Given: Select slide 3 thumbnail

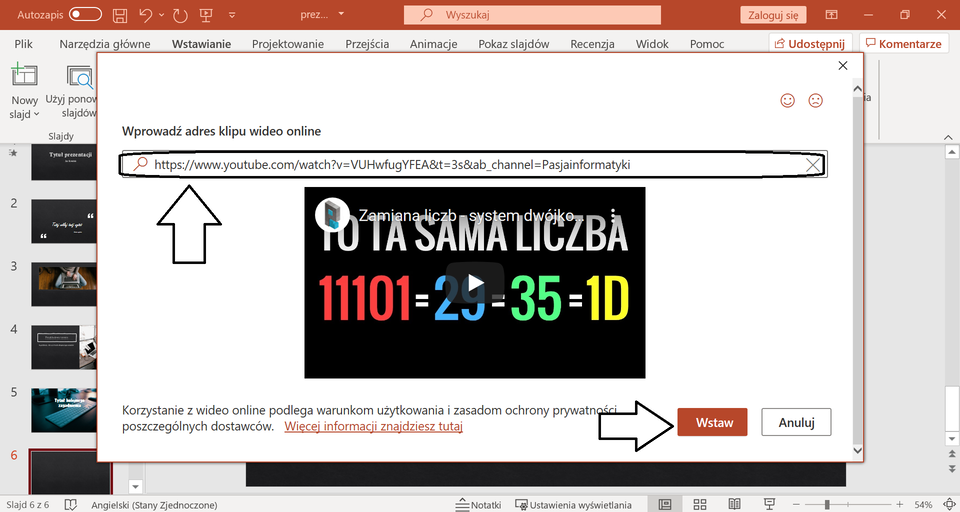Looking at the screenshot, I should pyautogui.click(x=64, y=284).
